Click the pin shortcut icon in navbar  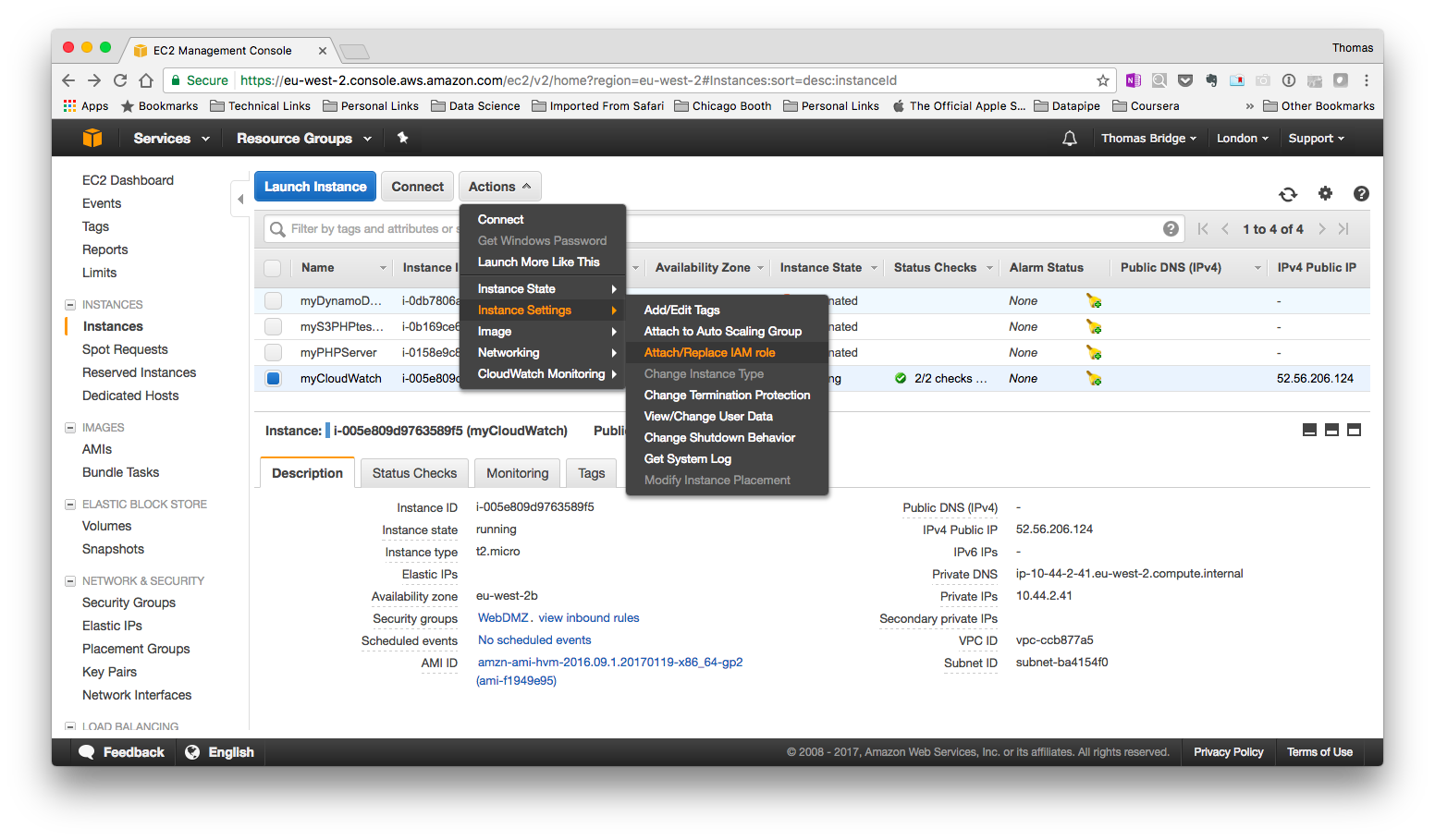pos(402,138)
